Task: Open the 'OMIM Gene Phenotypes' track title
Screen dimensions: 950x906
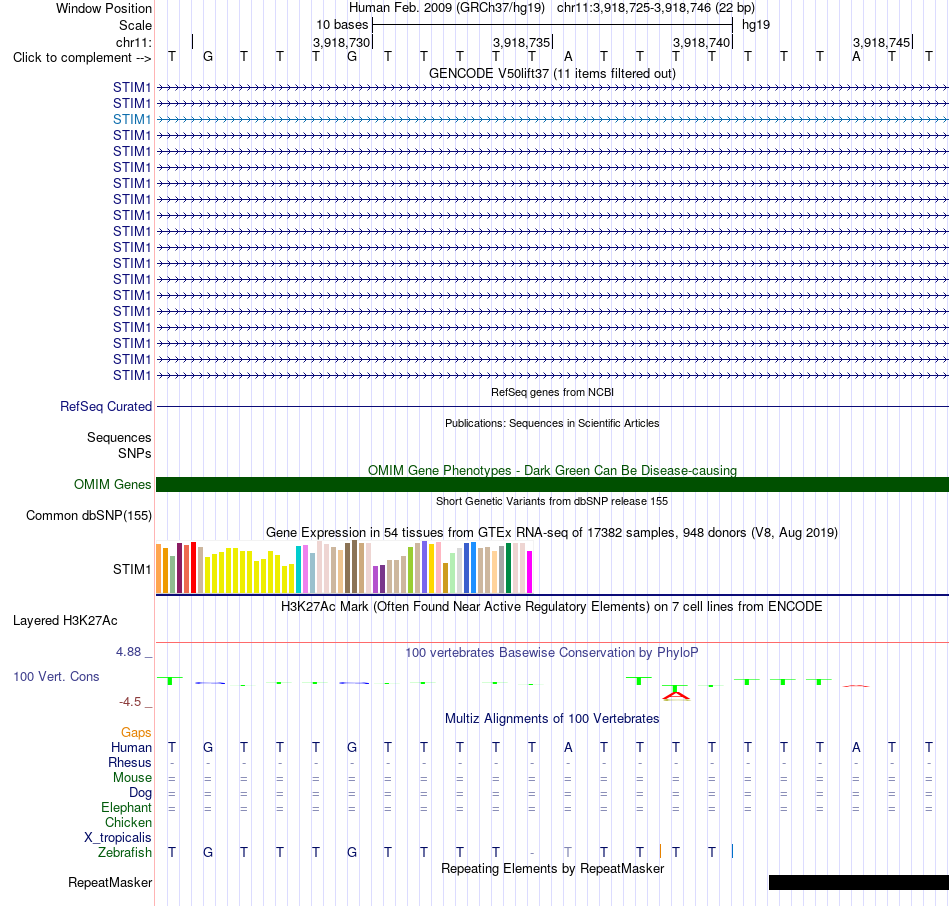Action: pyautogui.click(x=552, y=470)
